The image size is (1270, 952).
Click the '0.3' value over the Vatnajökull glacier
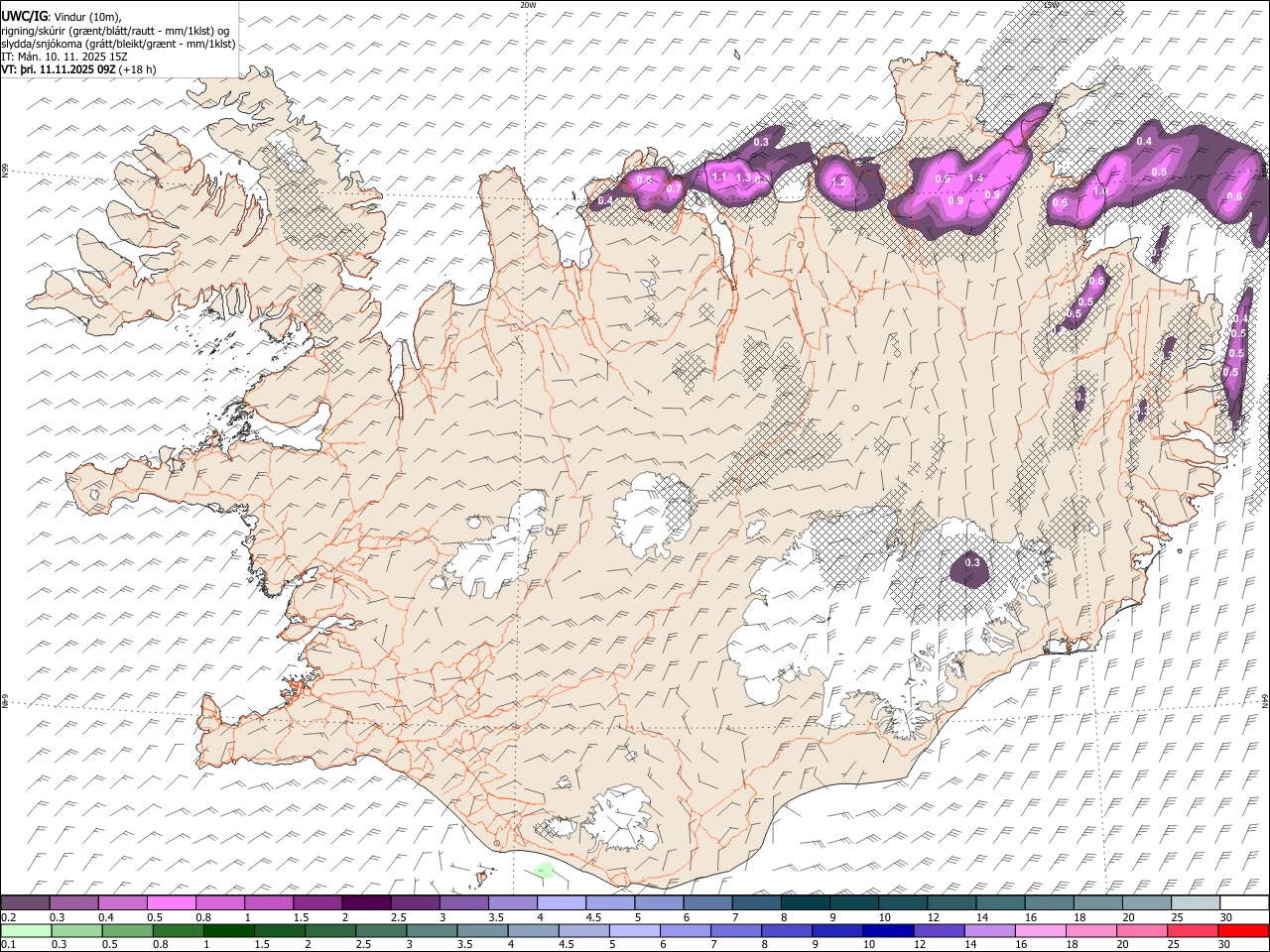[972, 562]
